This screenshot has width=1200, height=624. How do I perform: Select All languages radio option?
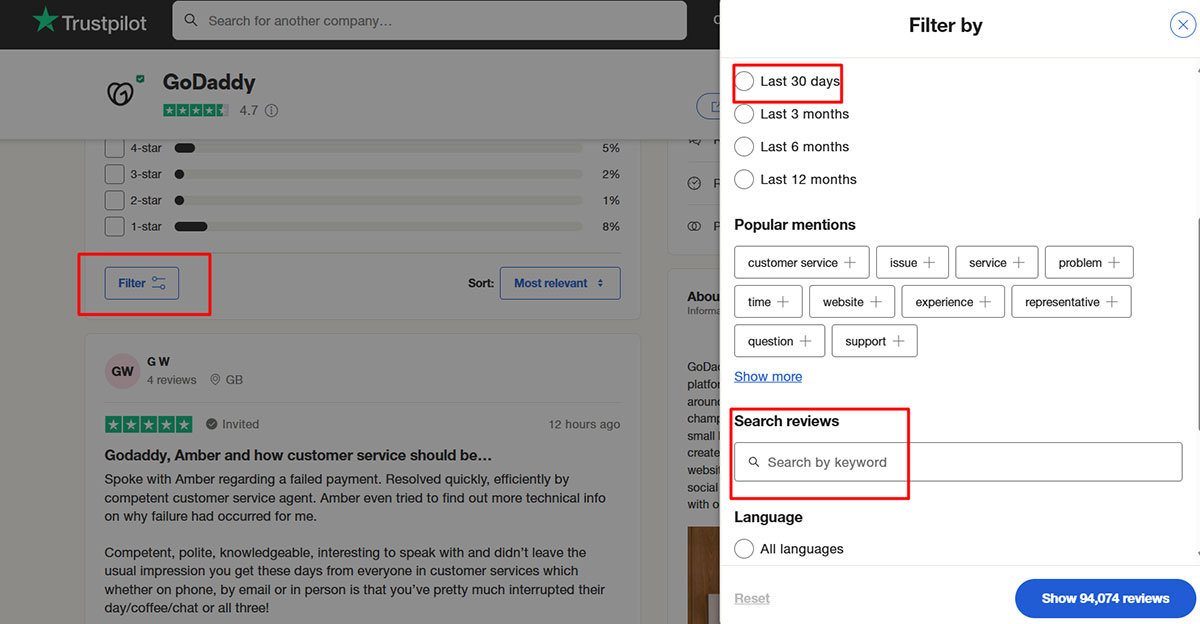pyautogui.click(x=744, y=549)
